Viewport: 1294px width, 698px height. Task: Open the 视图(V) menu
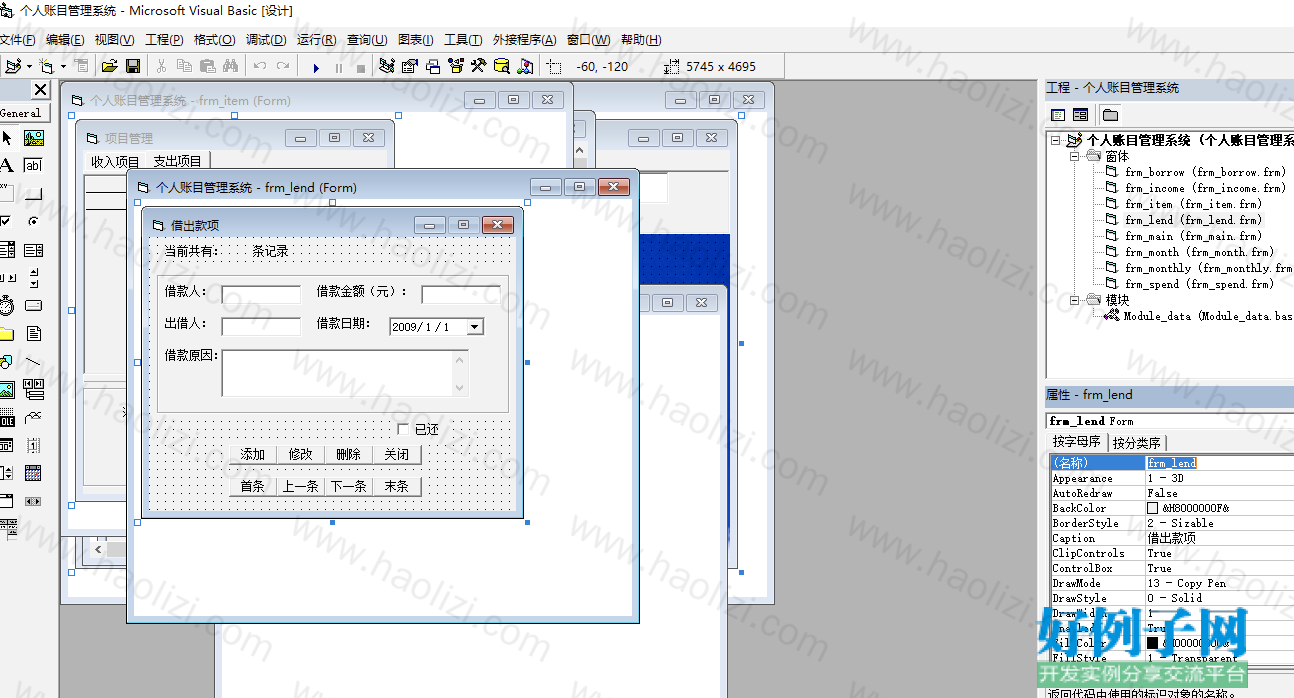[x=114, y=40]
